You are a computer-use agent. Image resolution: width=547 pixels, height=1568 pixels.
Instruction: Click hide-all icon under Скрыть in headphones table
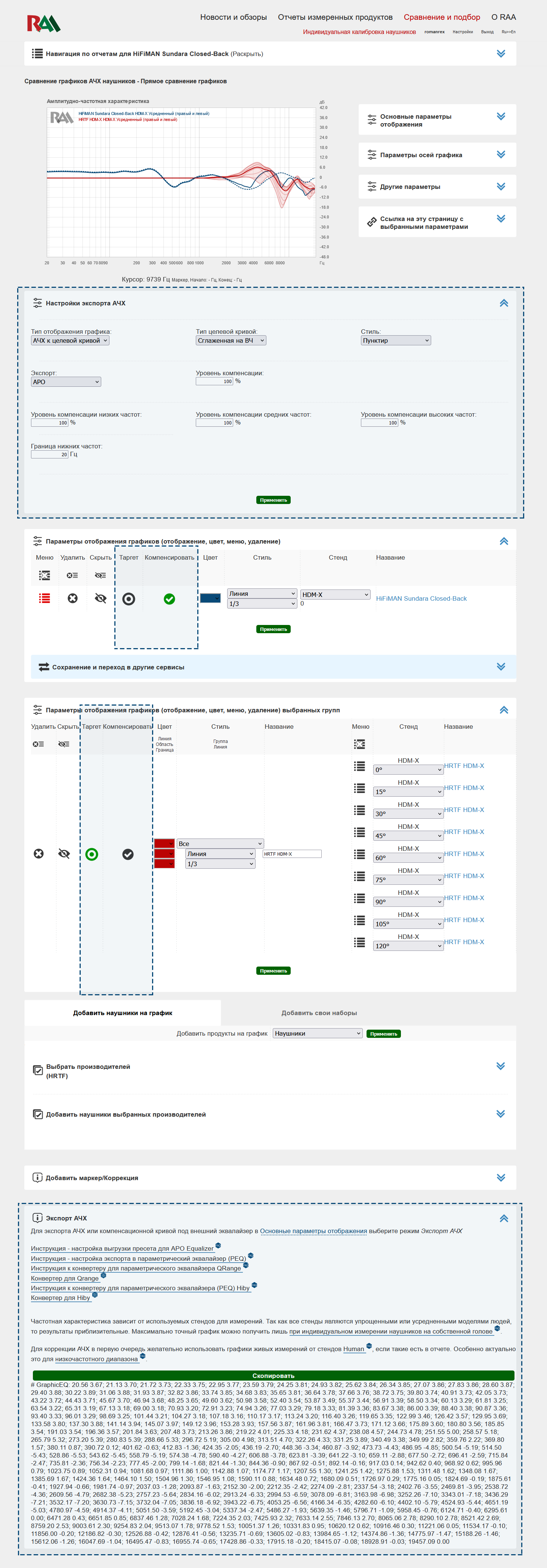coord(101,575)
